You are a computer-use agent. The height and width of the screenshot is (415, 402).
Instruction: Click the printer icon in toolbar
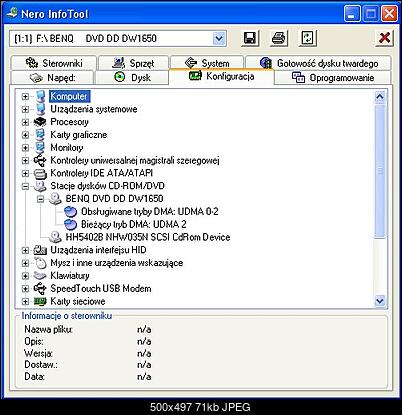click(x=279, y=38)
